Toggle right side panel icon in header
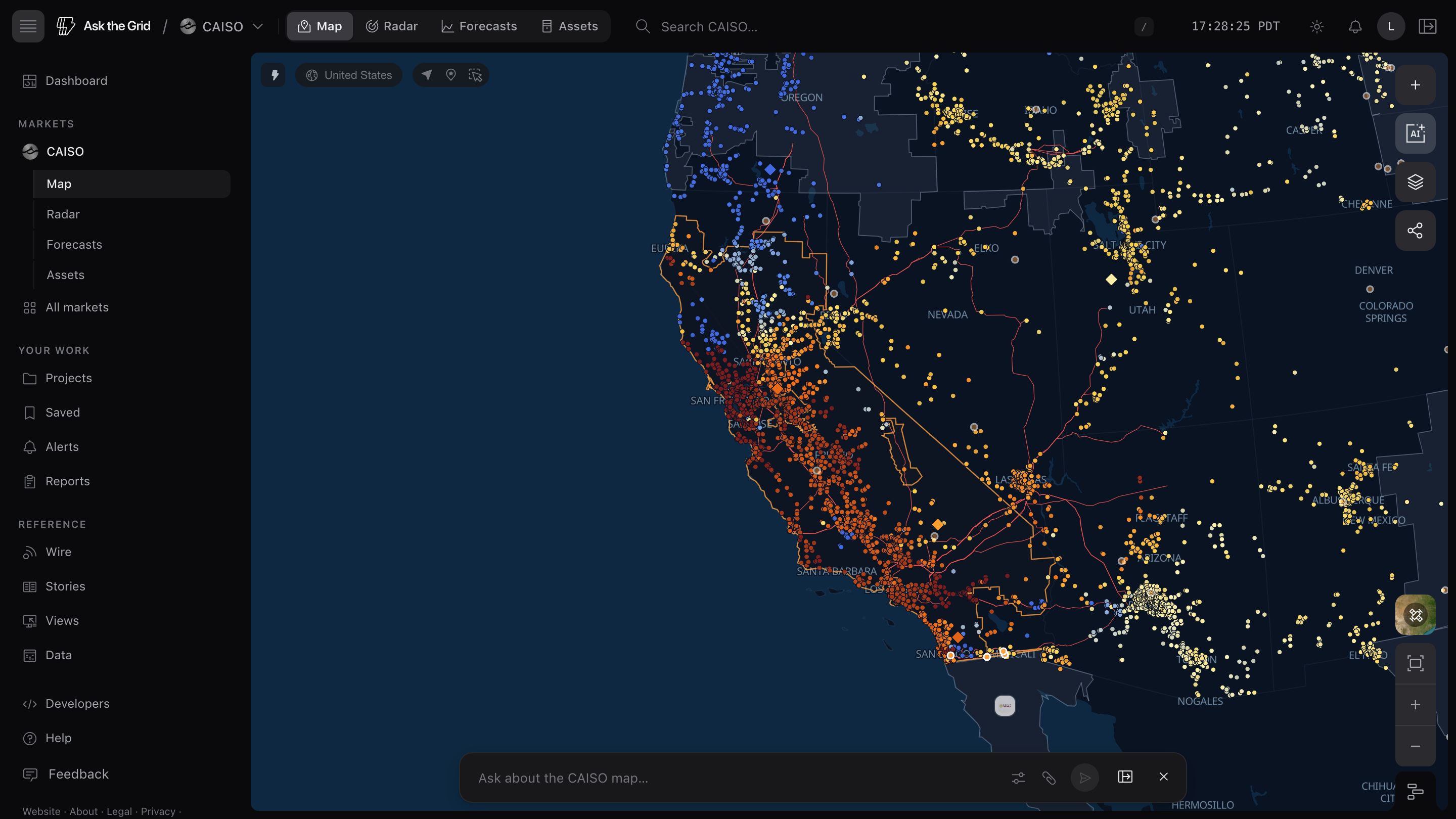The height and width of the screenshot is (819, 1456). pos(1427,26)
